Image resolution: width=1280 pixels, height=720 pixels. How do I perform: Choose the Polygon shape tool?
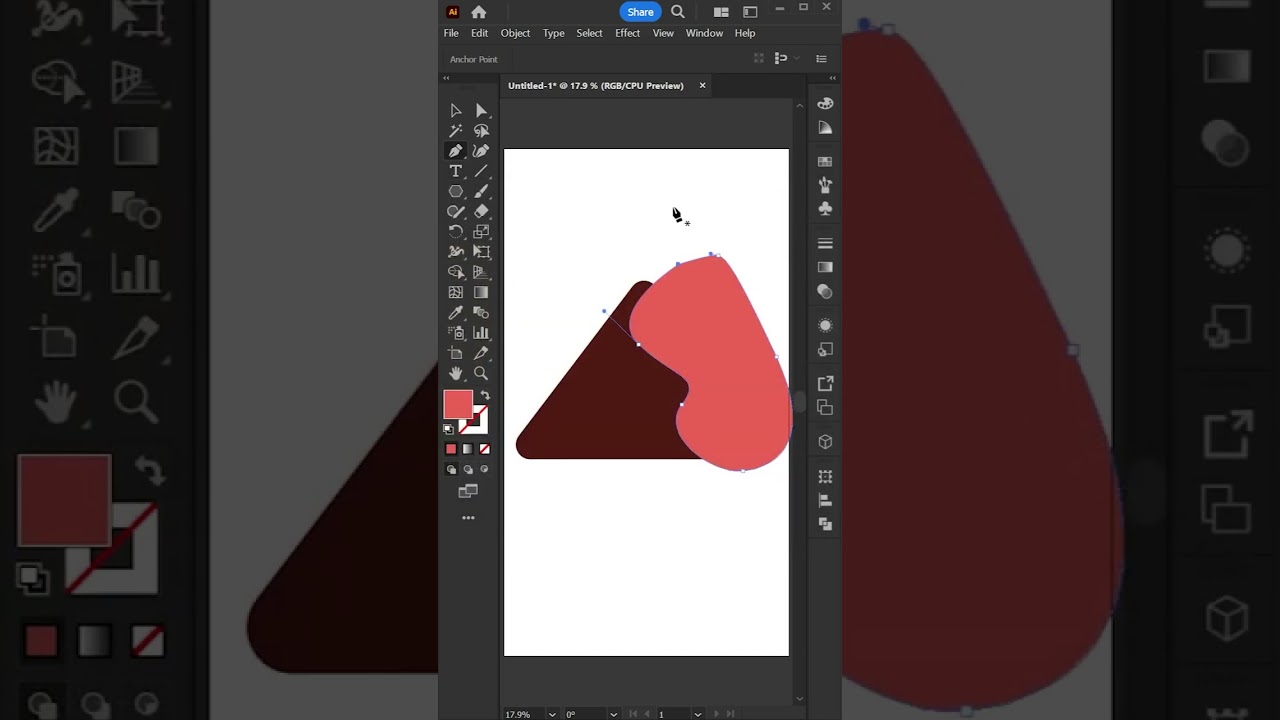(456, 191)
